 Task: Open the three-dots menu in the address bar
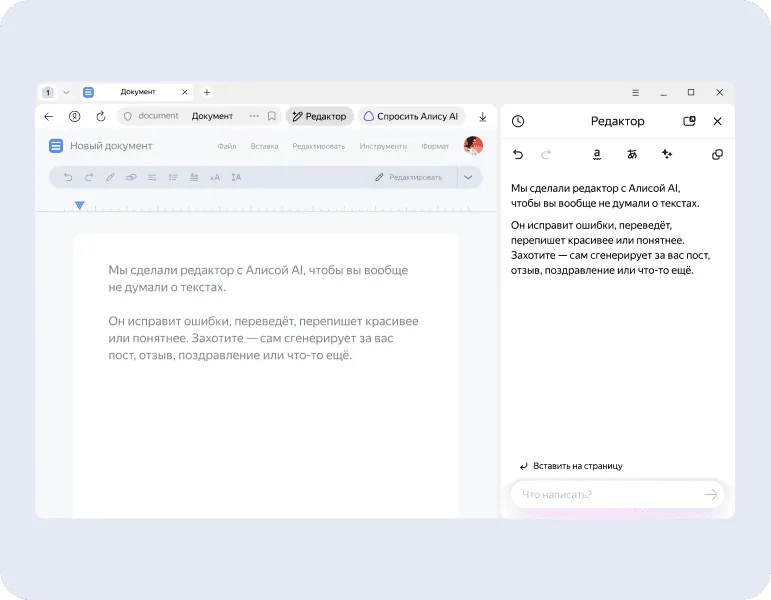point(254,116)
